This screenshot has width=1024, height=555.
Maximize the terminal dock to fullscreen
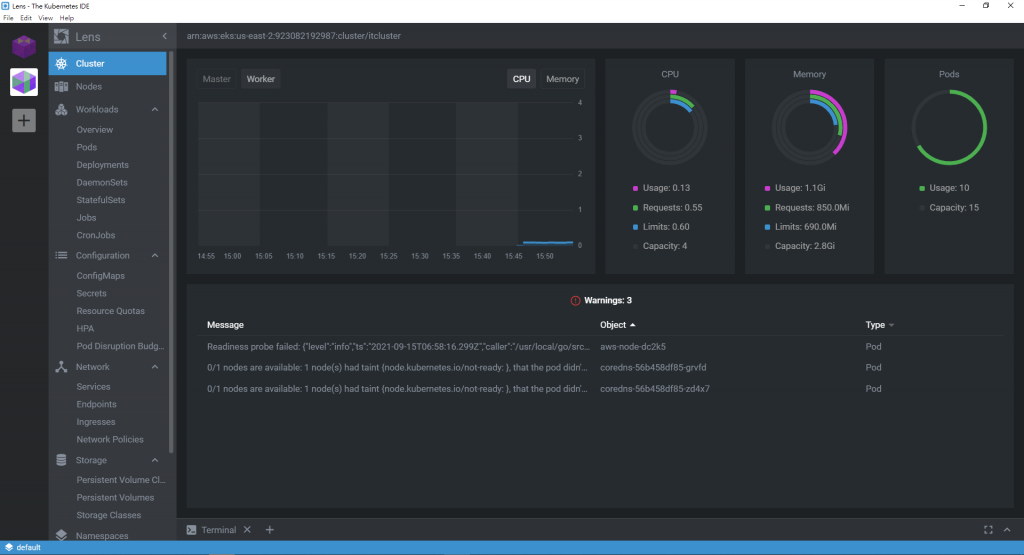pyautogui.click(x=988, y=530)
